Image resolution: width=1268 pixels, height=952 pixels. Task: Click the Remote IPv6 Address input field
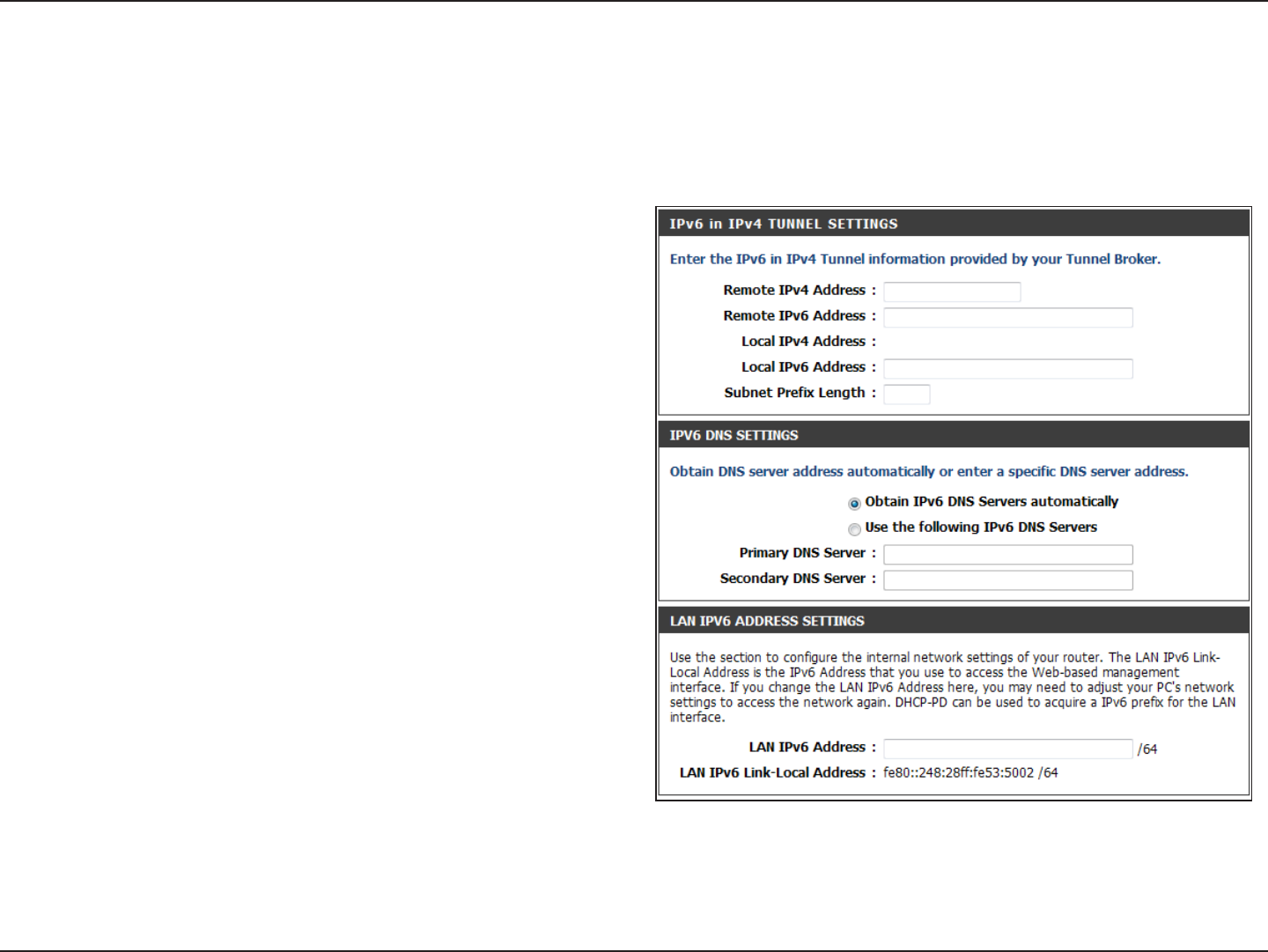click(x=1008, y=317)
